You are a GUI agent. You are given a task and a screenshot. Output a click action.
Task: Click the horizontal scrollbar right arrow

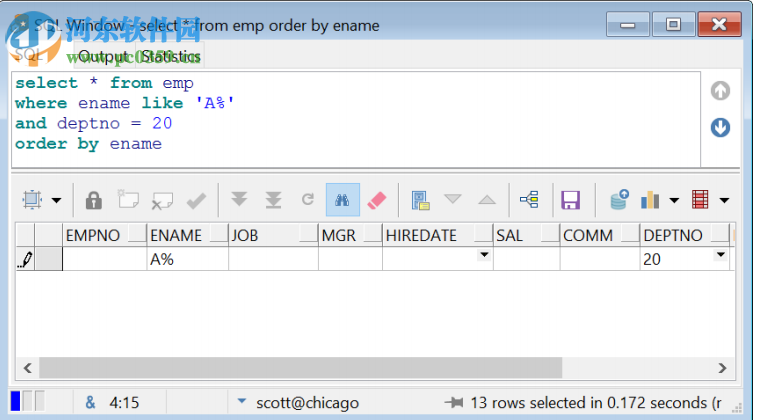[722, 368]
